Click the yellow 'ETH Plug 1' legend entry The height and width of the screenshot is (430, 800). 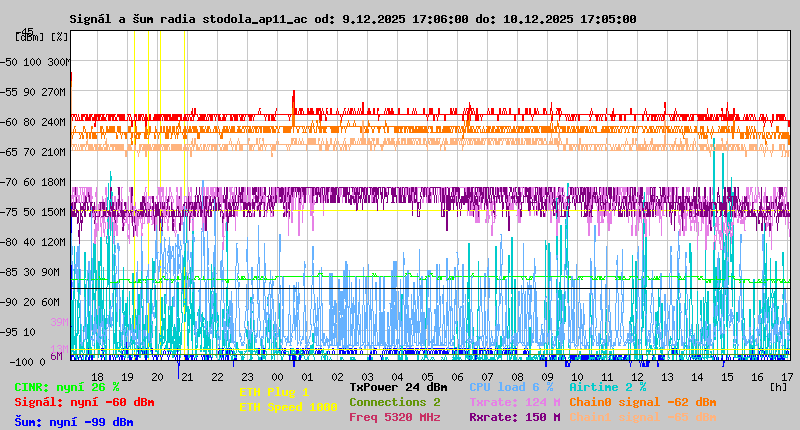point(274,392)
